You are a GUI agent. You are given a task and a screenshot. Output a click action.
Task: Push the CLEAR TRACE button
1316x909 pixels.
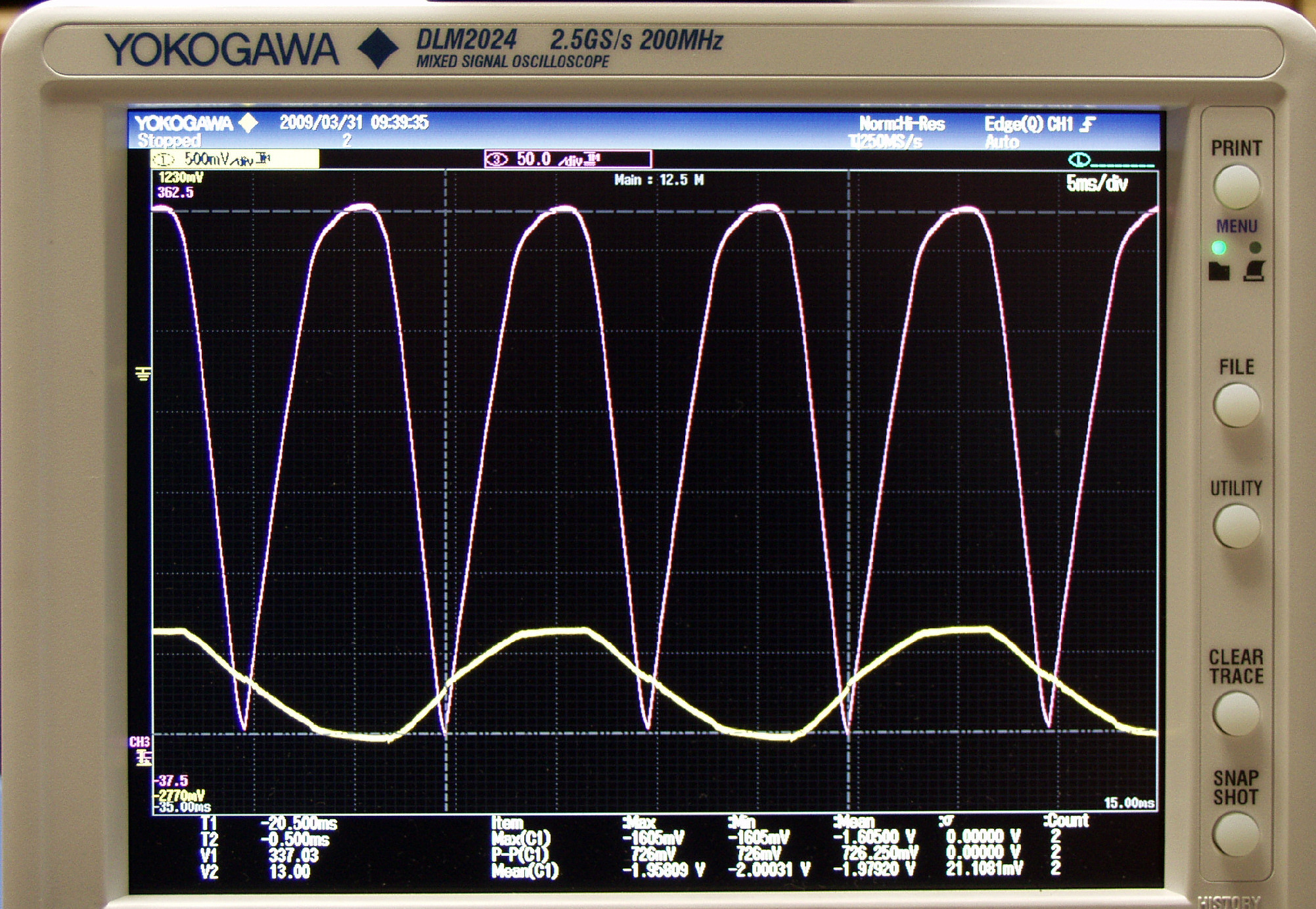(1236, 714)
